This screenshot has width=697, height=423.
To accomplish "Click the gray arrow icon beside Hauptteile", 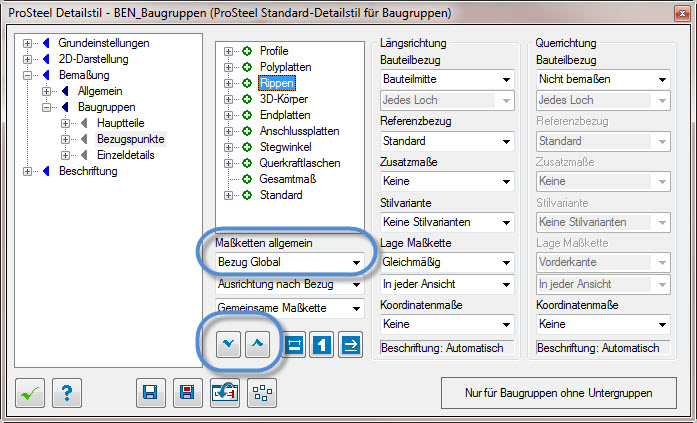I will (84, 123).
